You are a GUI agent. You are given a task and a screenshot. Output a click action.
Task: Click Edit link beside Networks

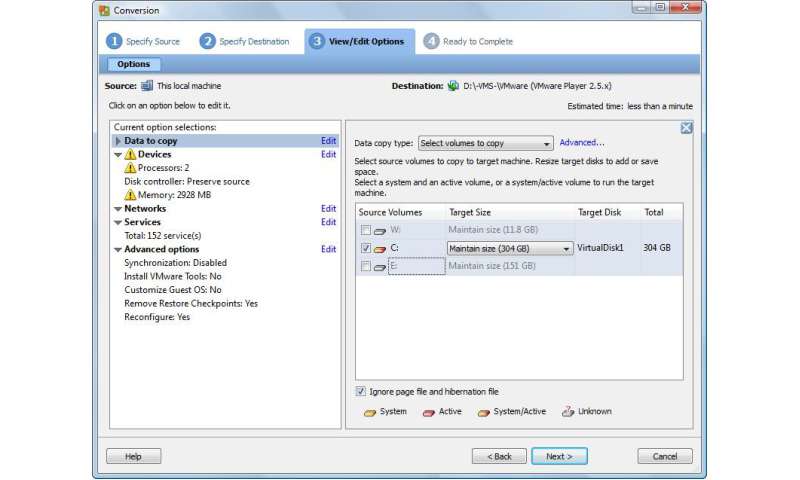point(328,209)
